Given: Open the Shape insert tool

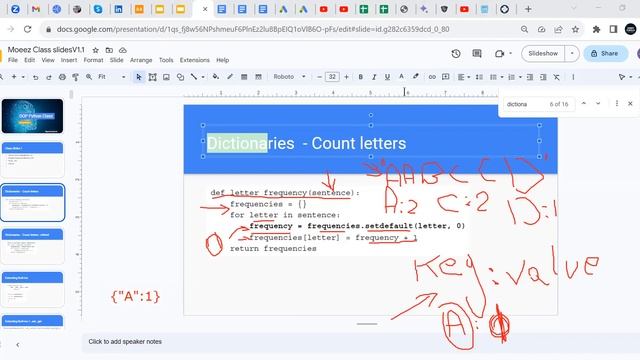Looking at the screenshot, I should pyautogui.click(x=180, y=77).
